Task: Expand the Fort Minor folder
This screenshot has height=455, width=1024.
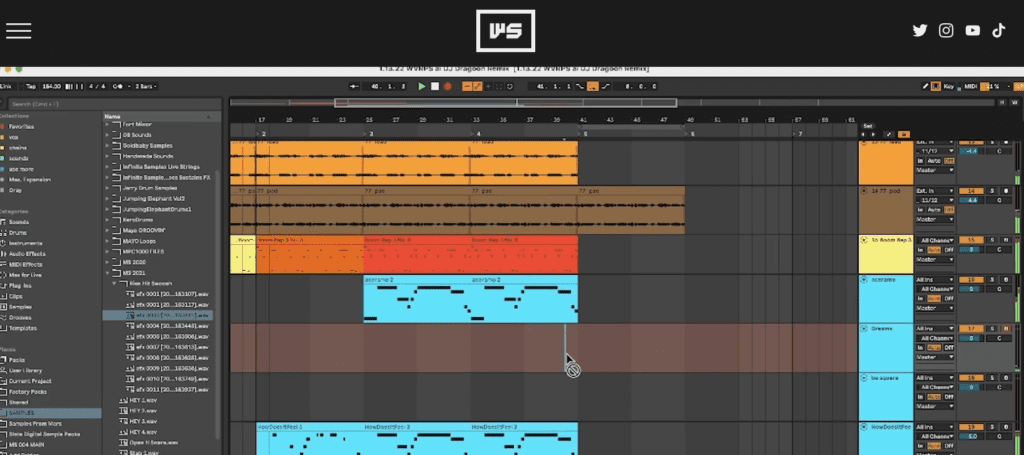Action: pos(108,124)
